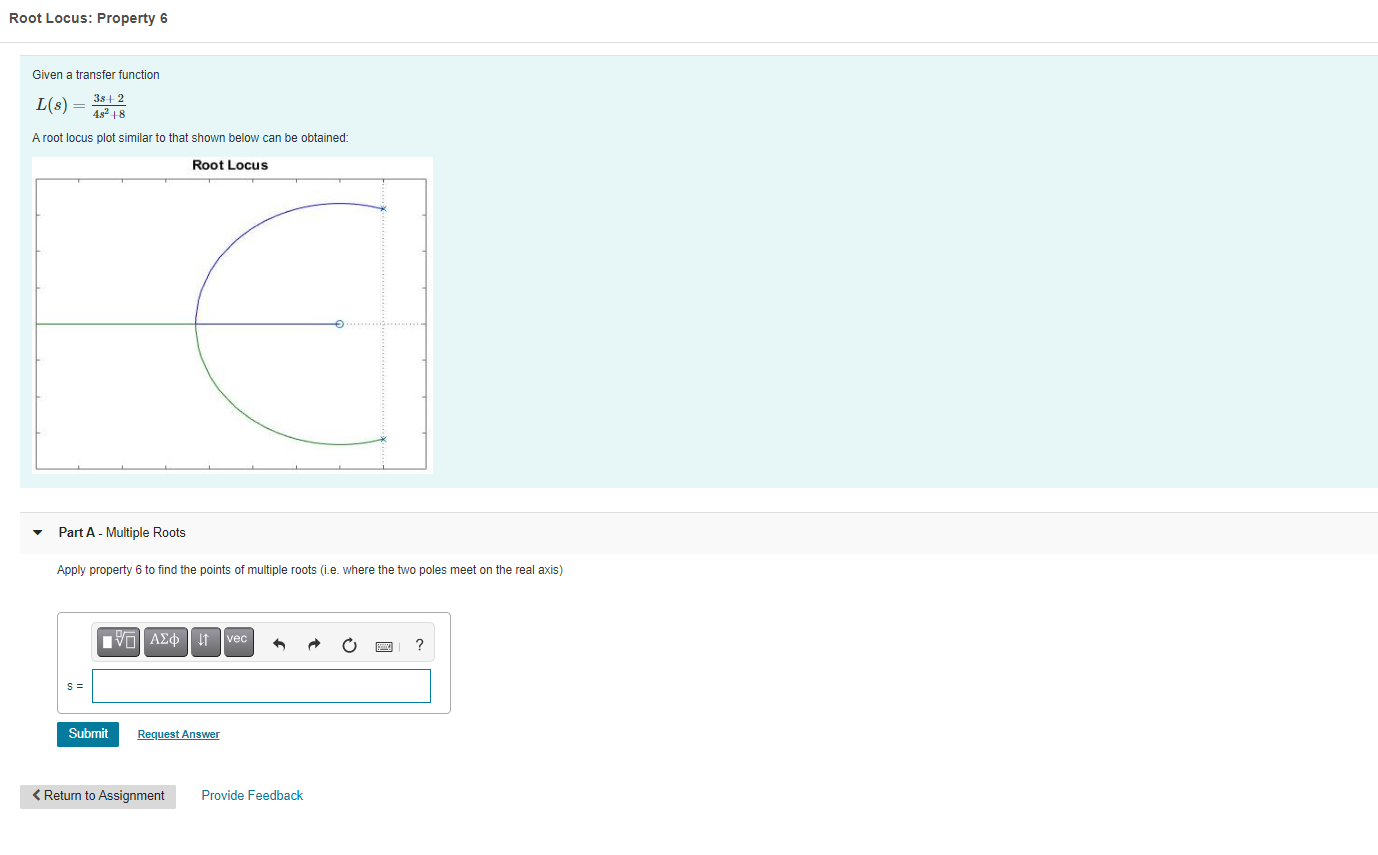
Task: Open Provide Feedback link
Action: 252,796
